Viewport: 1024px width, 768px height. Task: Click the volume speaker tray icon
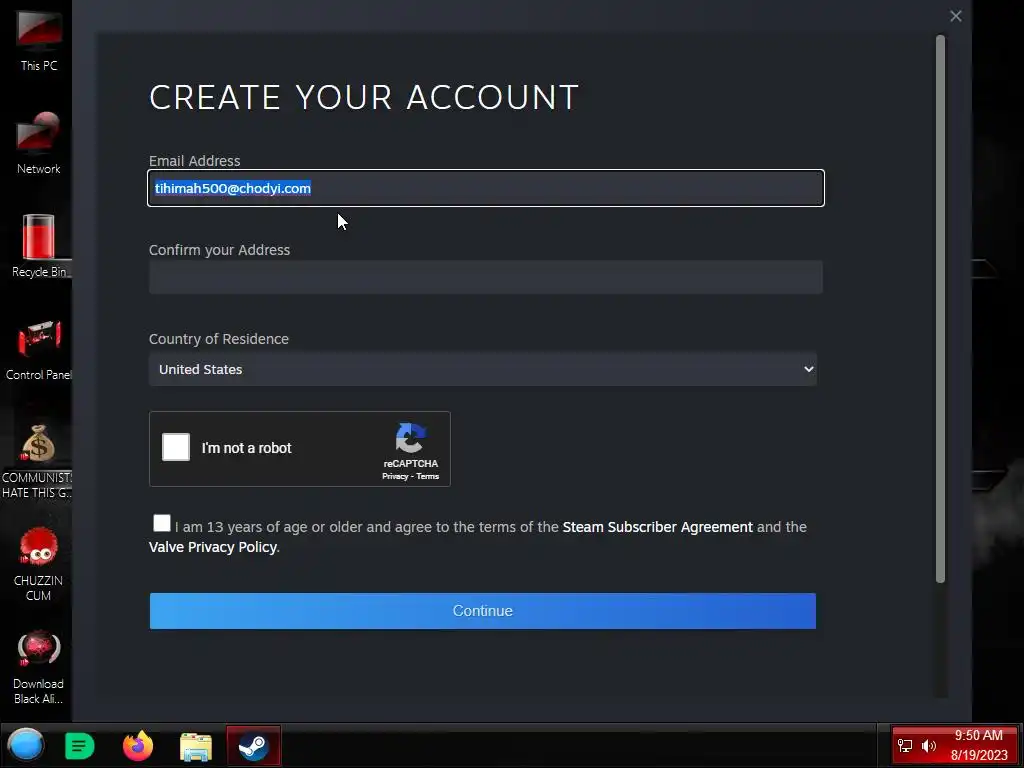[928, 746]
